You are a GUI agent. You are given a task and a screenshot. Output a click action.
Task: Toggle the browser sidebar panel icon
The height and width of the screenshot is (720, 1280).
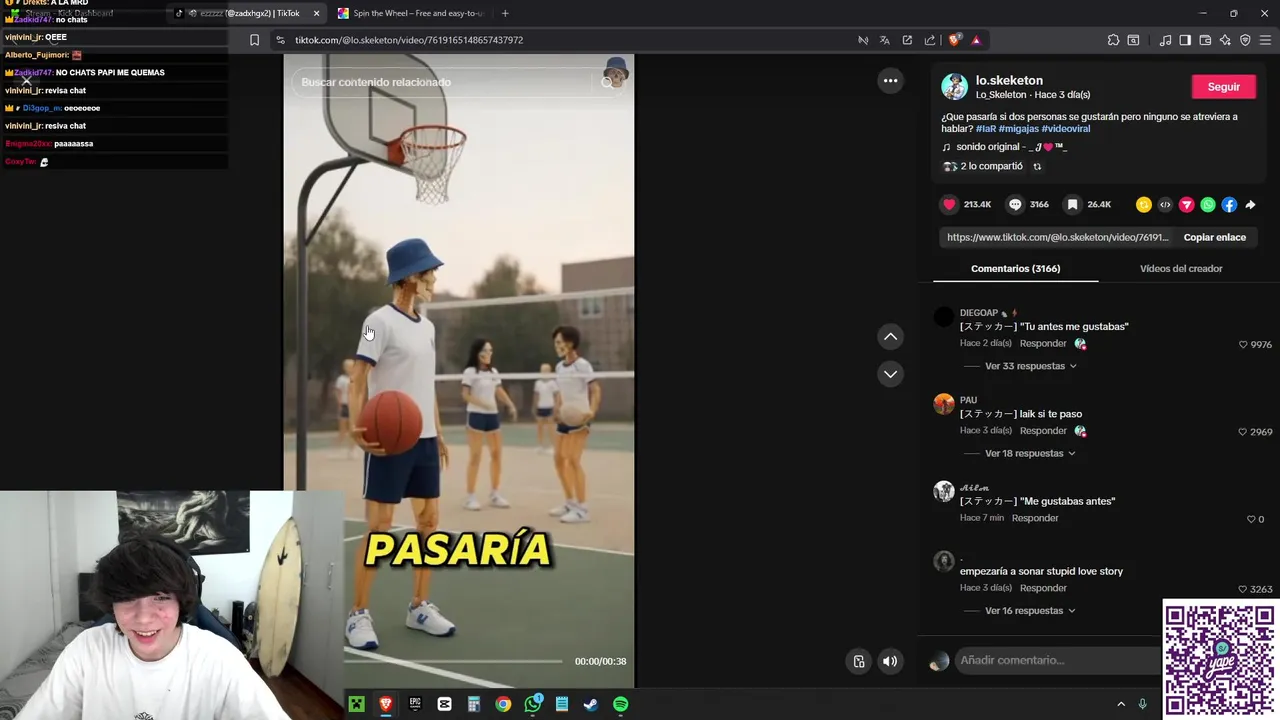click(1185, 40)
